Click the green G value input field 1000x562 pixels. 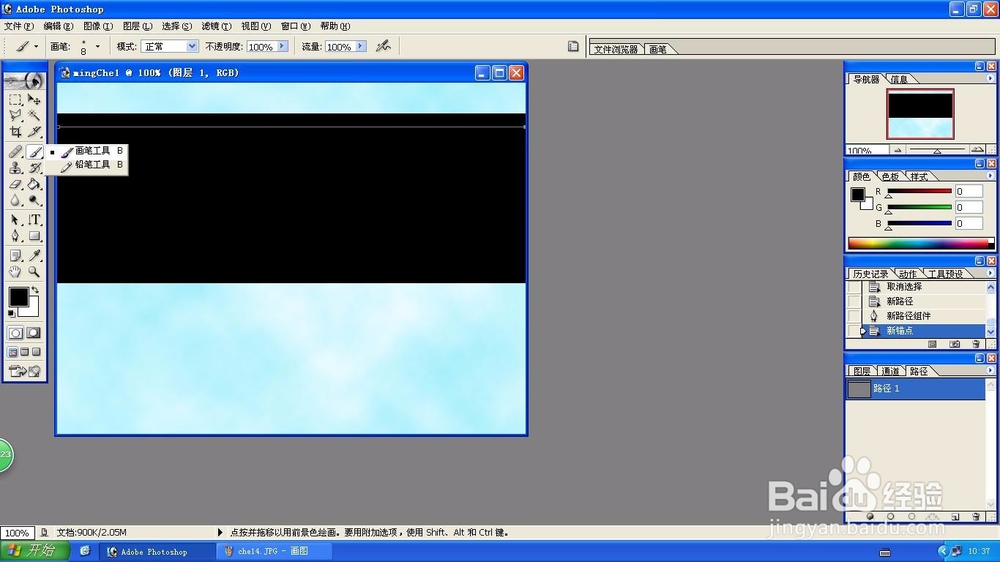[968, 207]
